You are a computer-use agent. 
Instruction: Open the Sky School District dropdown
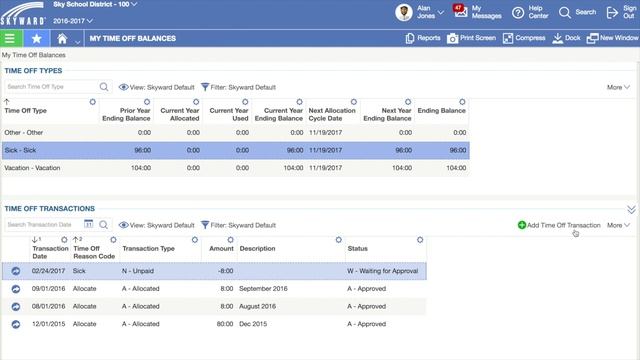point(95,4)
